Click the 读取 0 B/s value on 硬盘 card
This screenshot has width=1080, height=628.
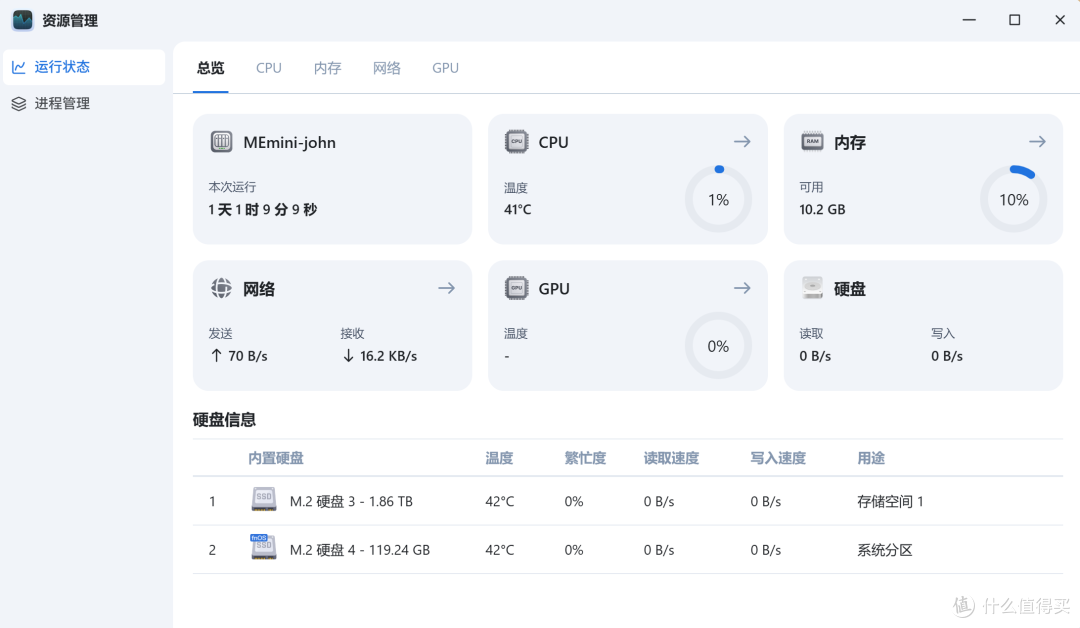(816, 356)
